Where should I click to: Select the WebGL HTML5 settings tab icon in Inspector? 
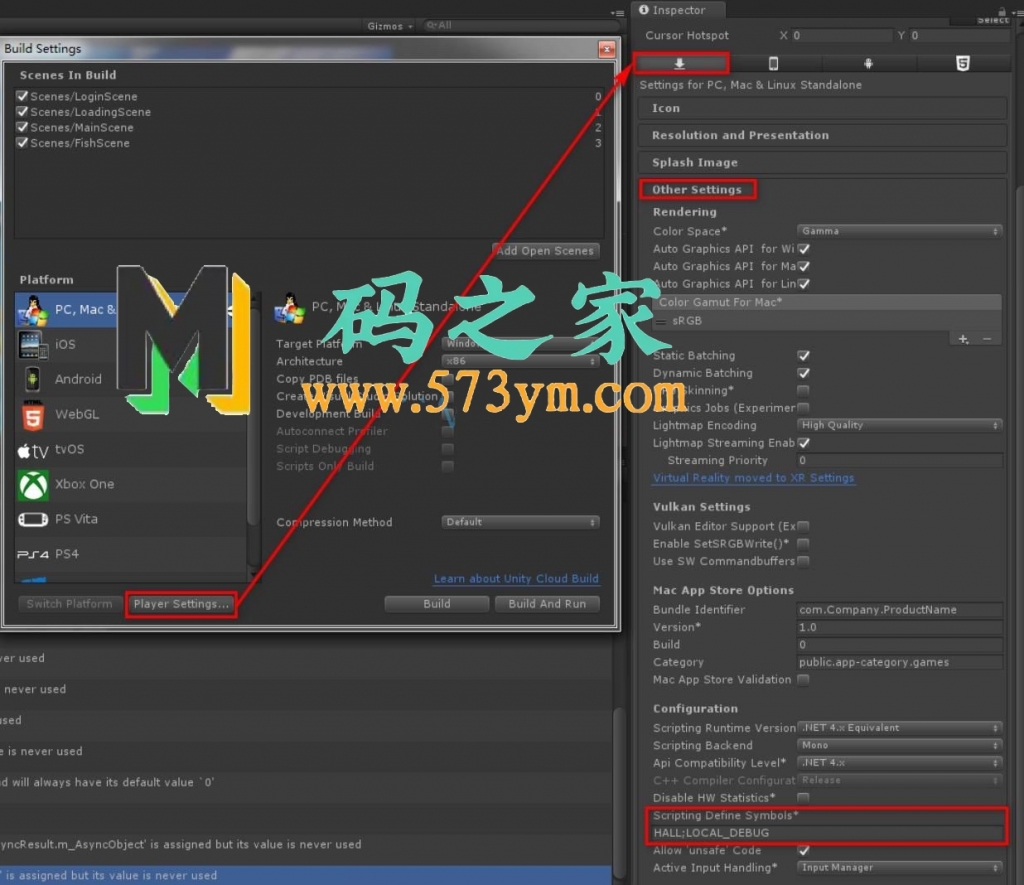pos(963,63)
